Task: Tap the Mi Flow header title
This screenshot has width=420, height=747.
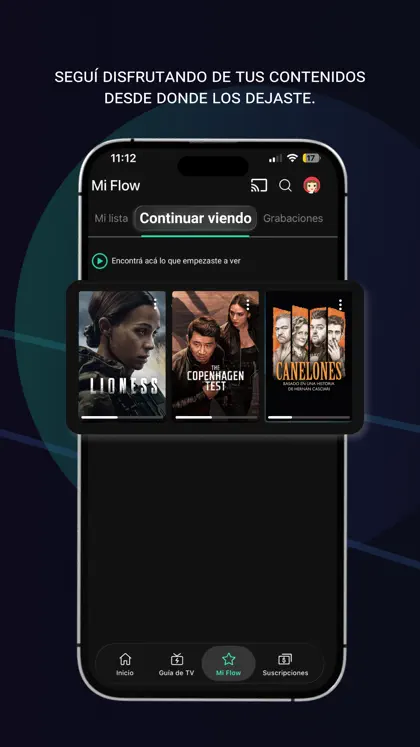Action: tap(116, 185)
